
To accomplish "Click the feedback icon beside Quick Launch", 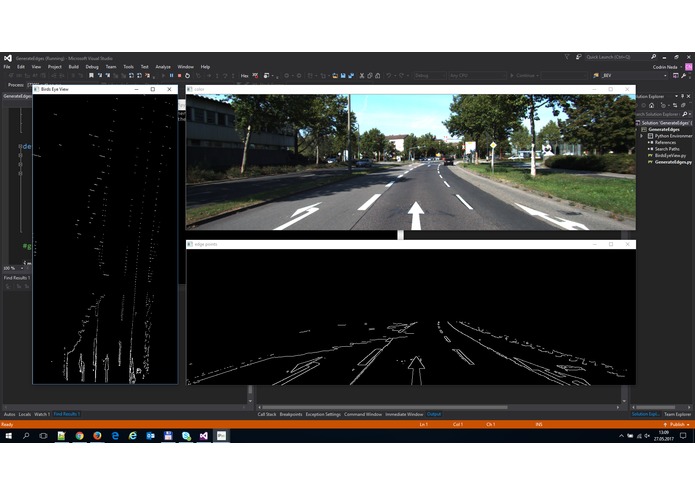I will 578,57.
